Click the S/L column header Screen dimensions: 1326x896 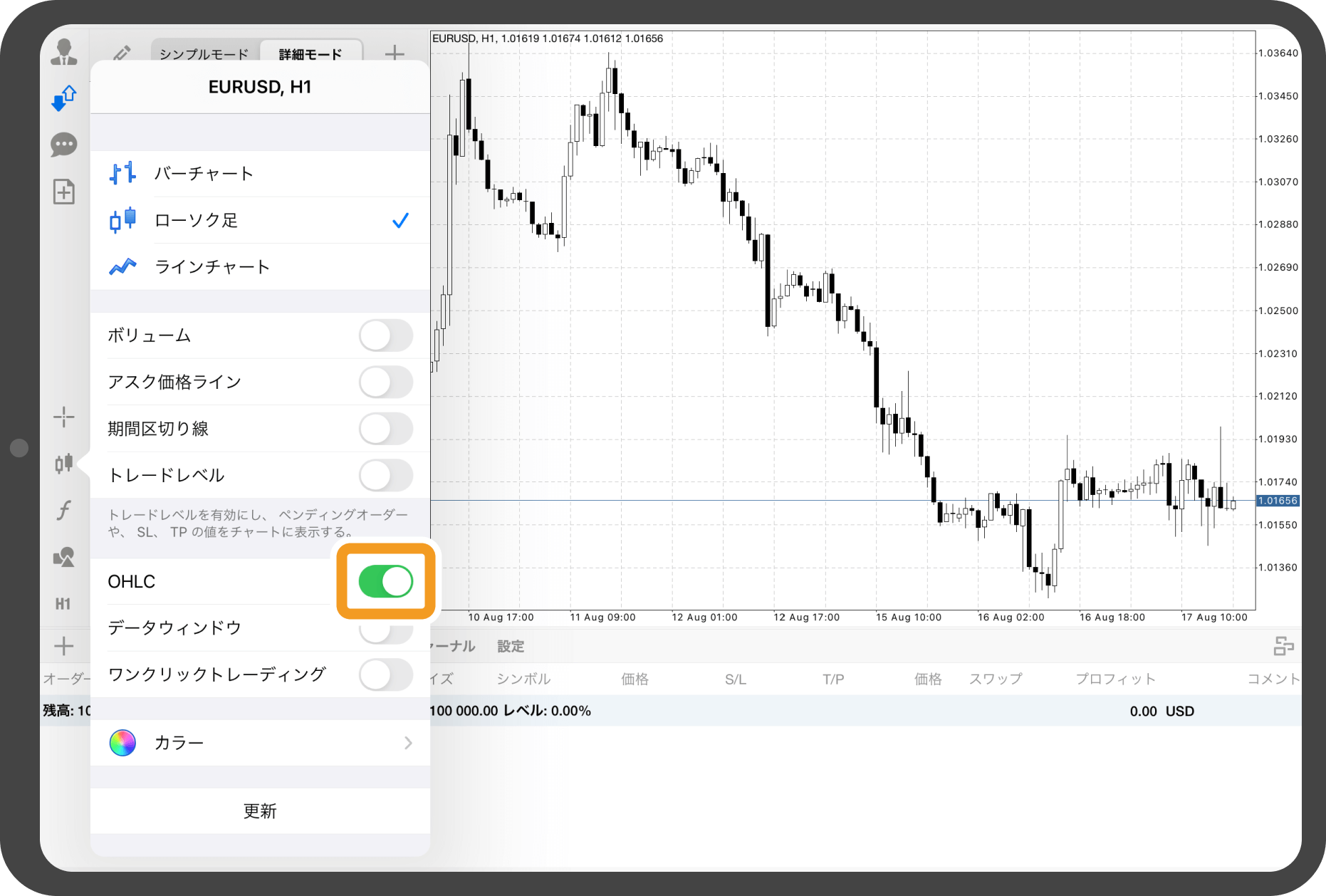736,679
